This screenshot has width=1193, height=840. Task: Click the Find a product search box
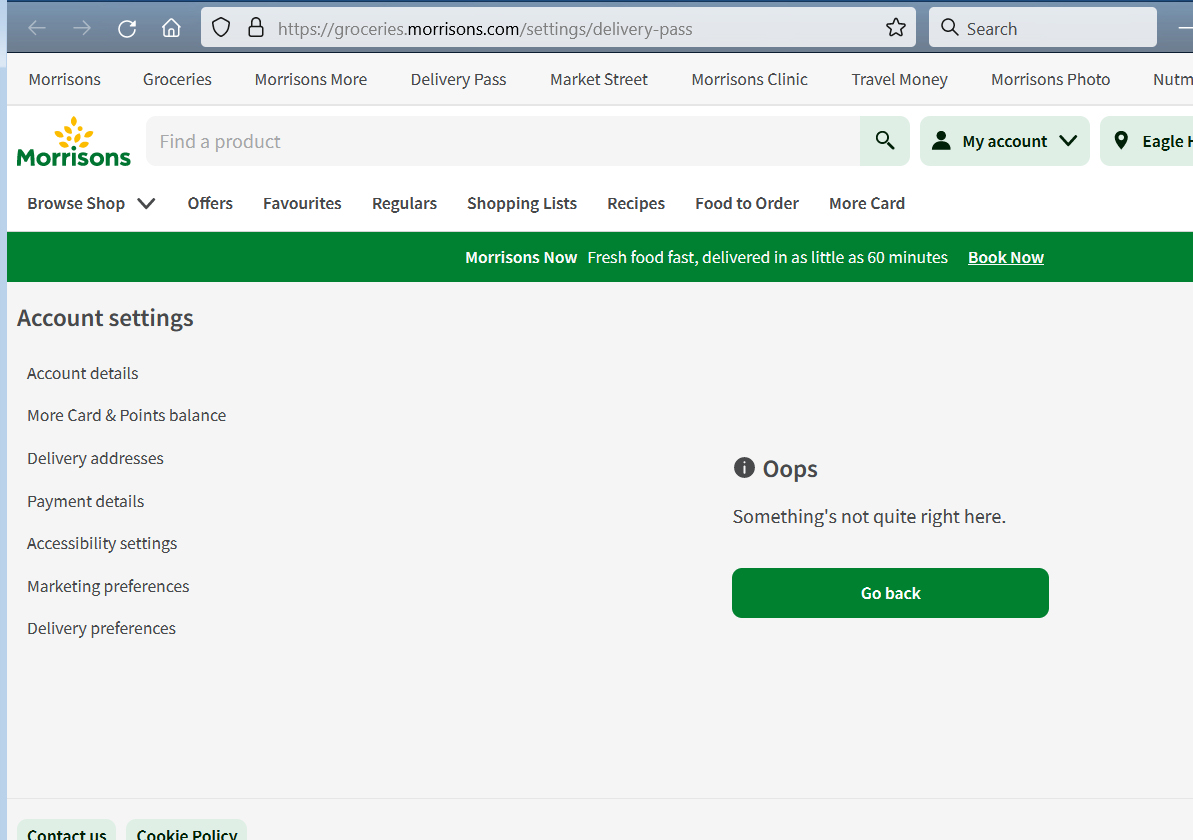coord(503,142)
